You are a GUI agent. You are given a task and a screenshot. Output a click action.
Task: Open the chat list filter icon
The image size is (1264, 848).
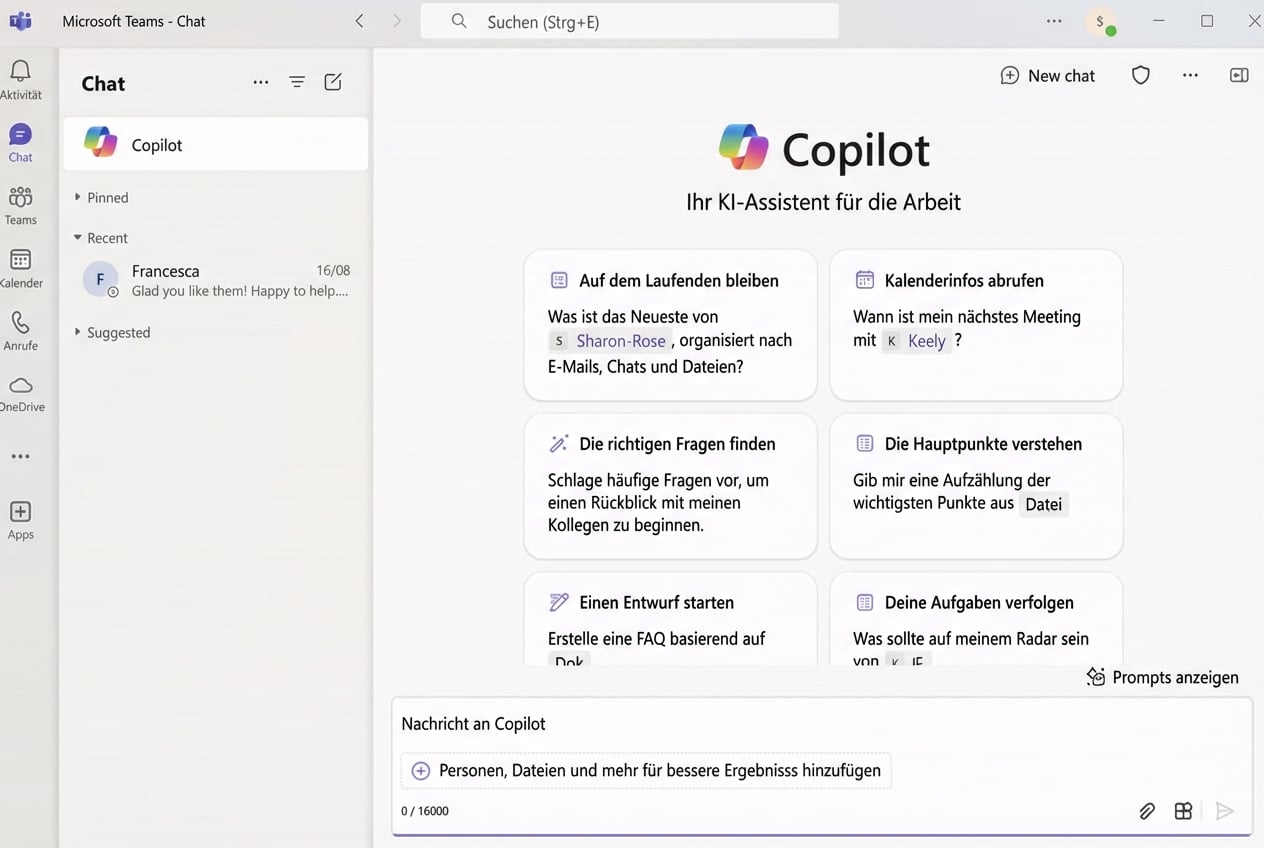[x=297, y=83]
